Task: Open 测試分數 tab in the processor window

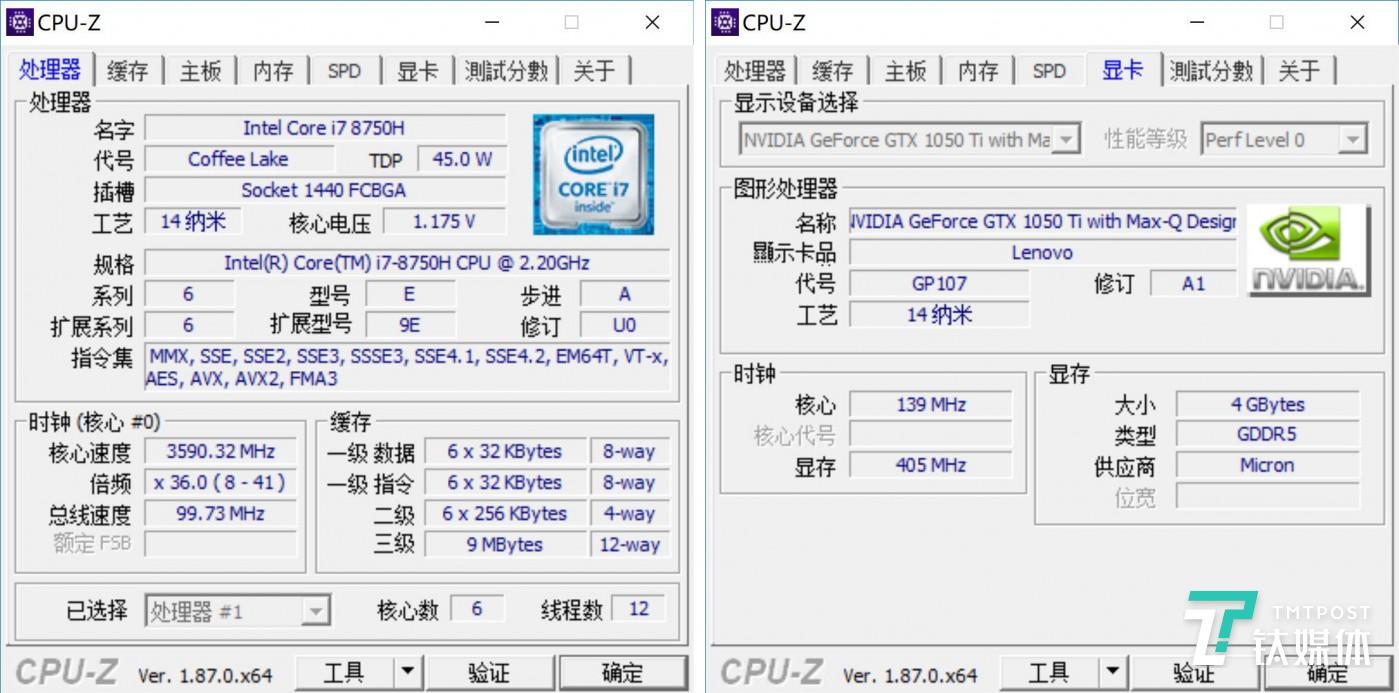Action: (507, 71)
